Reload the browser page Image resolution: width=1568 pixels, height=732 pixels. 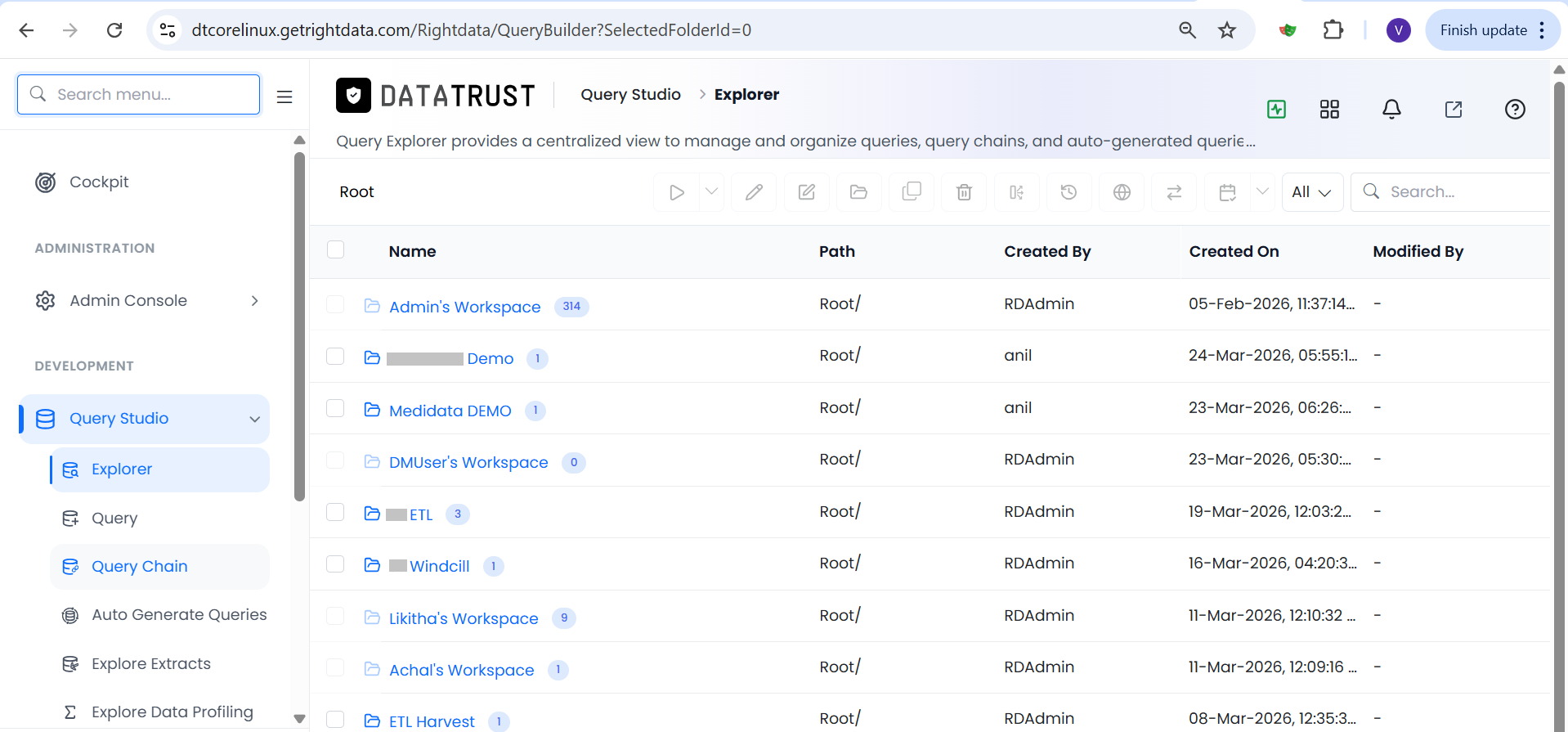pos(114,30)
